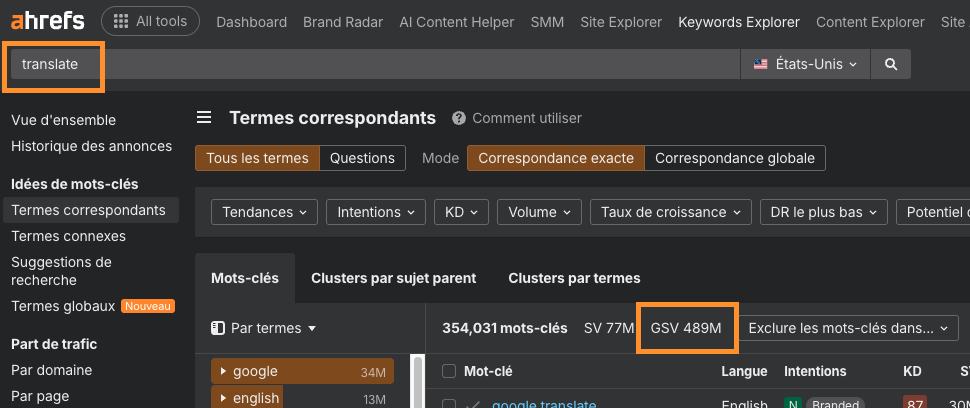Viewport: 970px width, 408px height.
Task: Open the États-Unis country dropdown
Action: pos(805,64)
